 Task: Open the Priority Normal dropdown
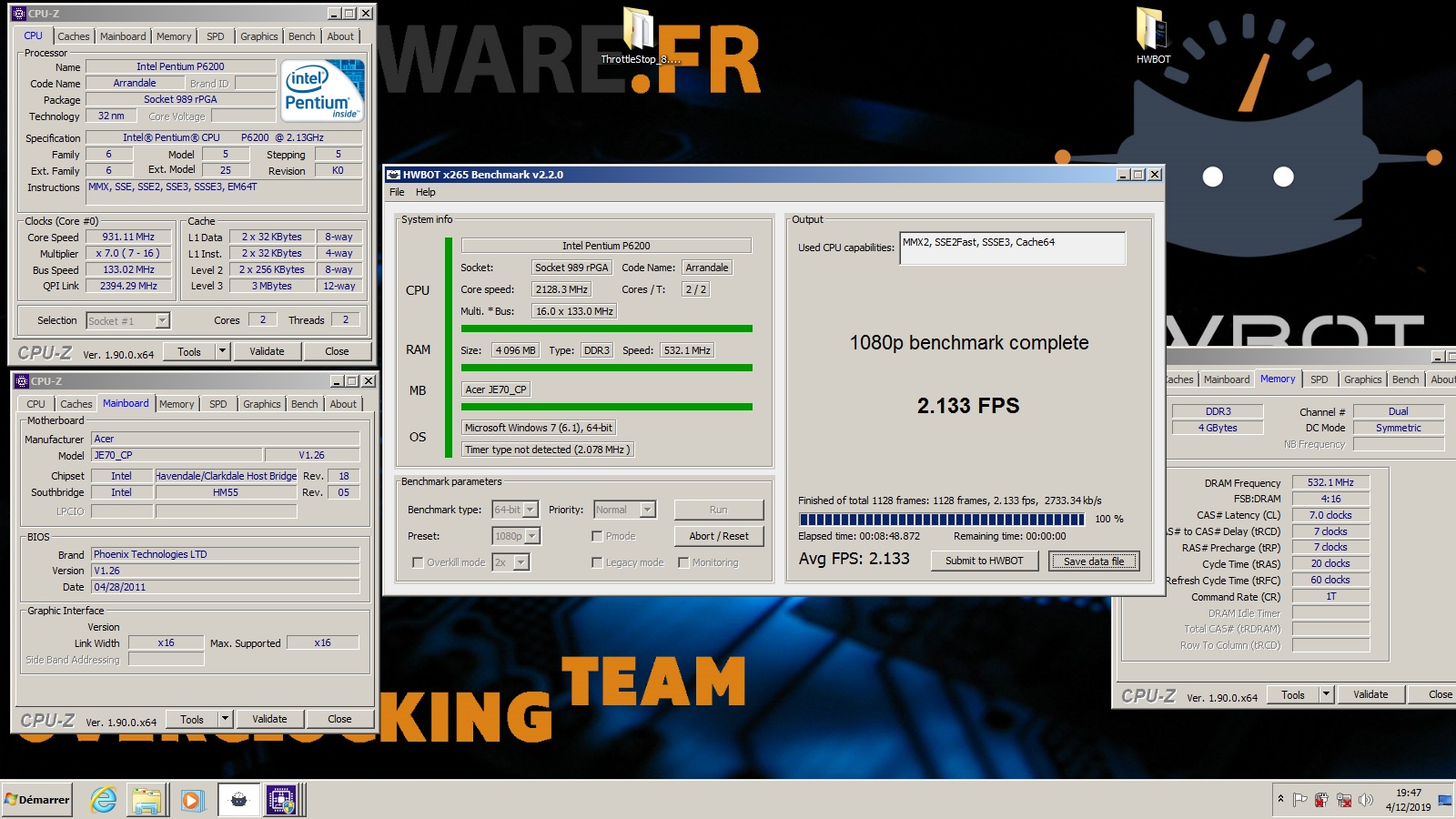[647, 510]
